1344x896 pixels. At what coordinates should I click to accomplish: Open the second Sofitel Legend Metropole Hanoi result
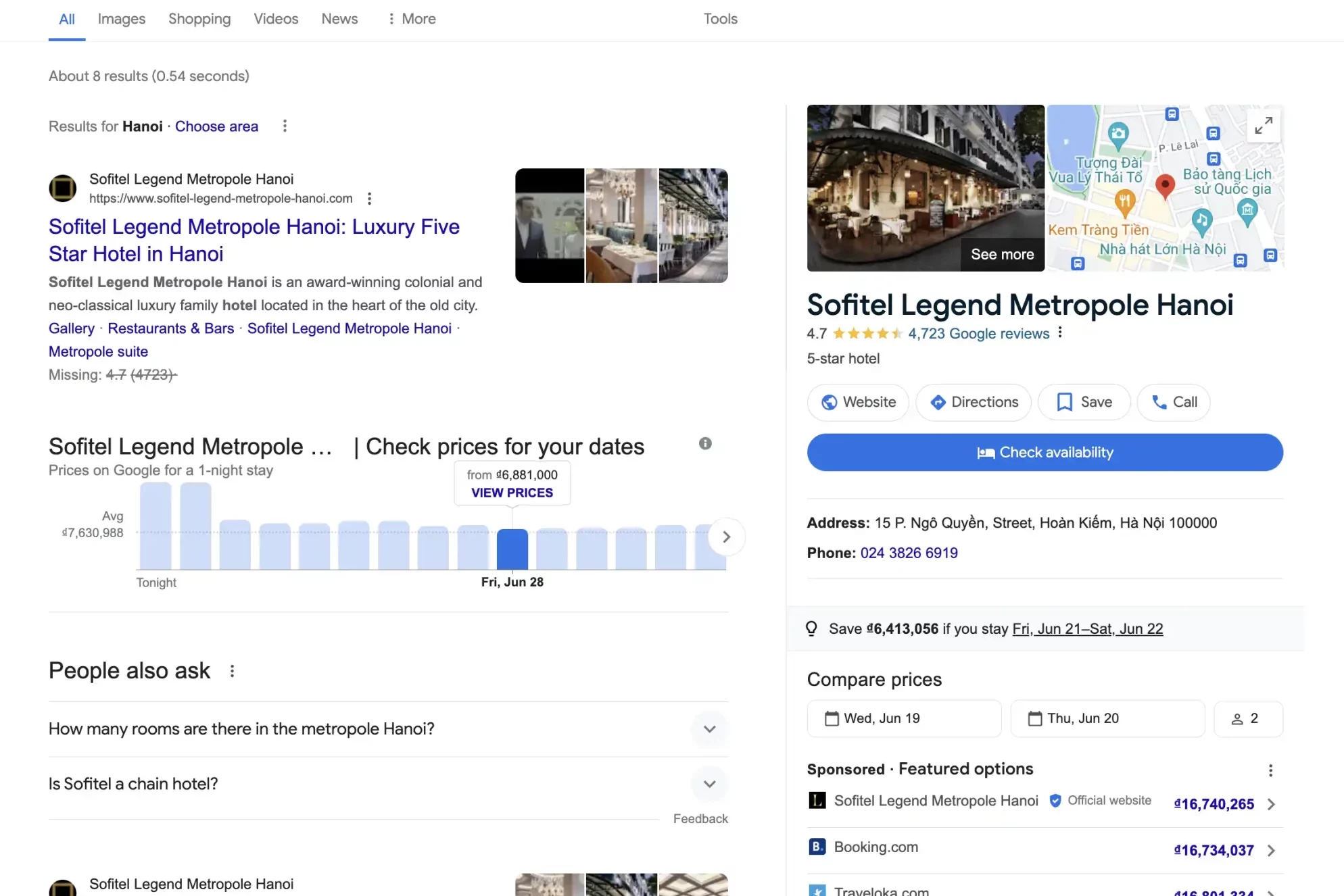click(191, 884)
